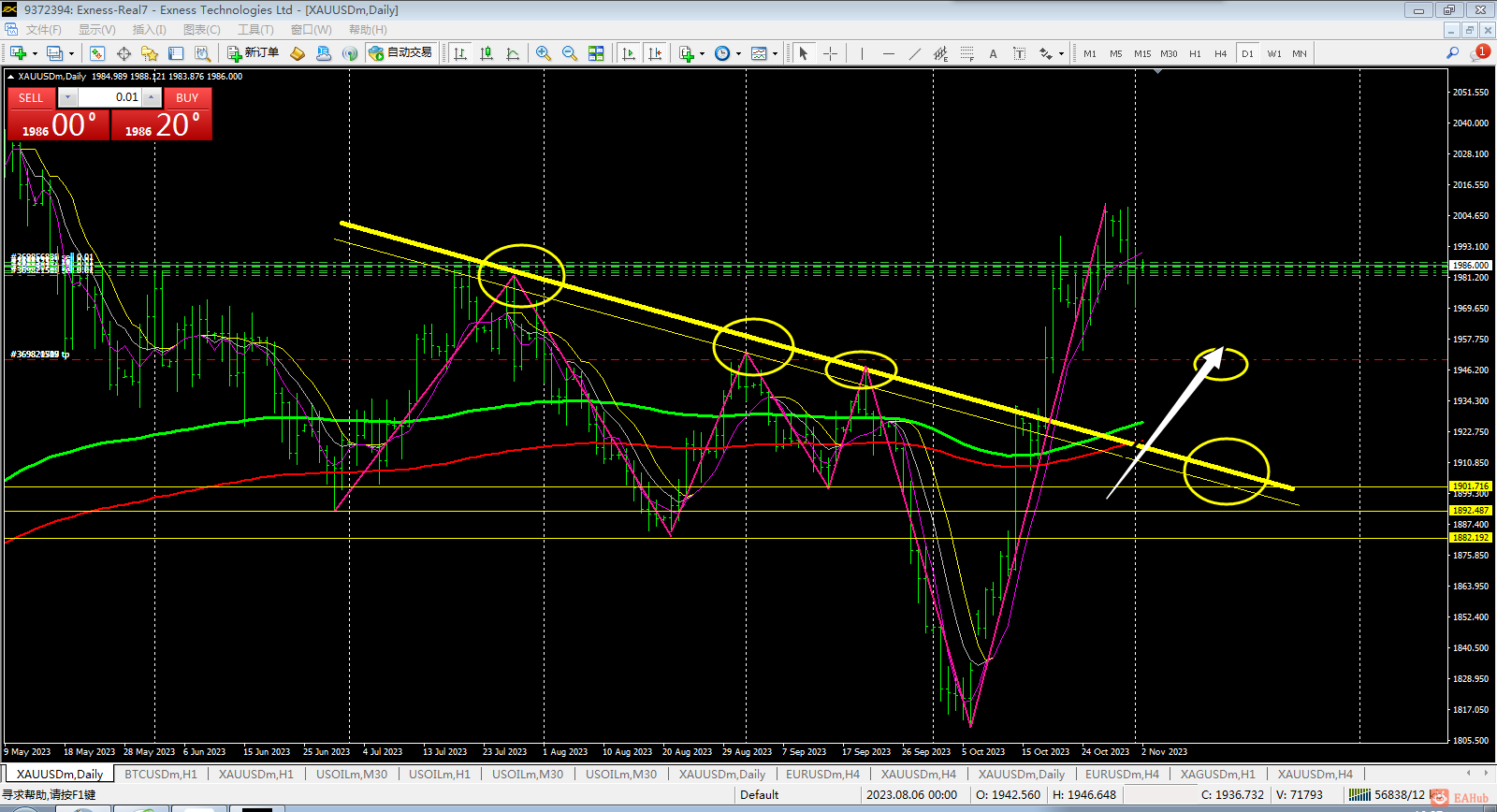Image resolution: width=1497 pixels, height=812 pixels.
Task: Expand the New Chart dropdown arrow
Action: click(35, 53)
